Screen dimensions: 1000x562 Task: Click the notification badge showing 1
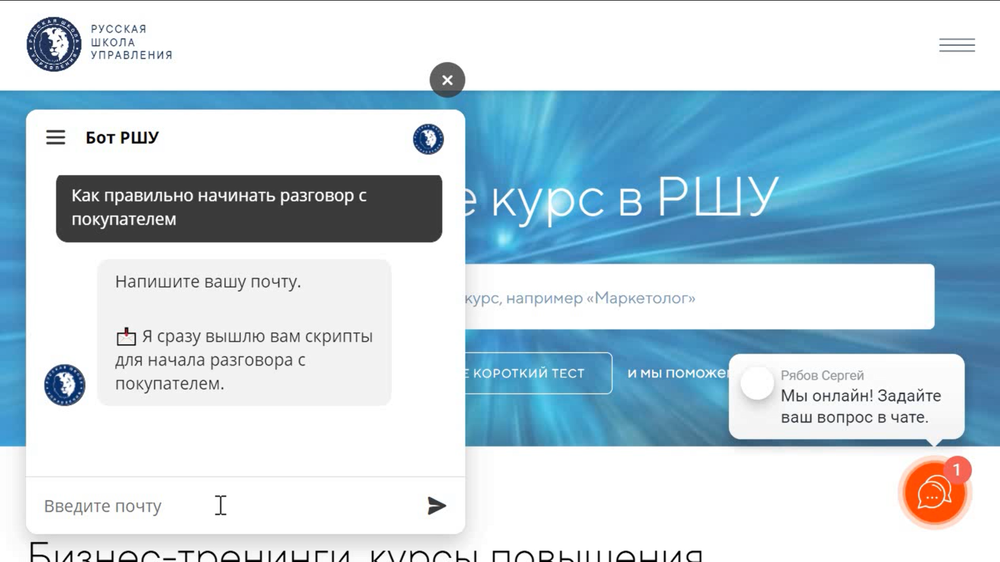click(956, 470)
